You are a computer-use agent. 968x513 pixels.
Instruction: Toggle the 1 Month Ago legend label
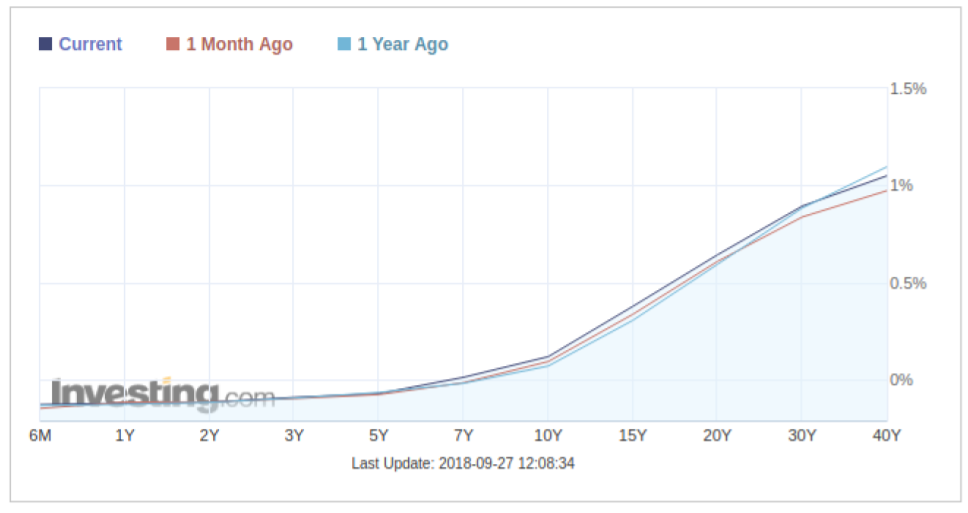(239, 44)
